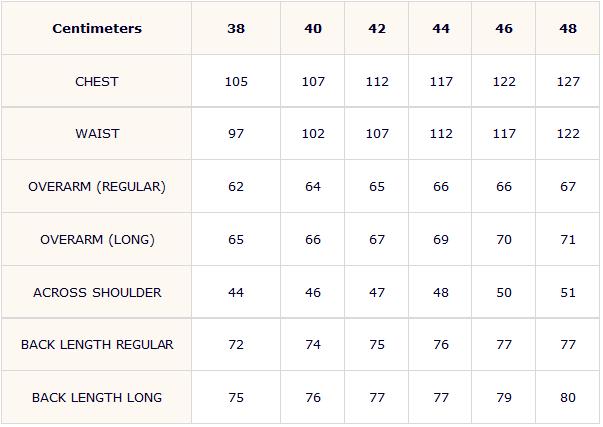Click chest value 127 for size 48
This screenshot has height=427, width=603.
(568, 82)
